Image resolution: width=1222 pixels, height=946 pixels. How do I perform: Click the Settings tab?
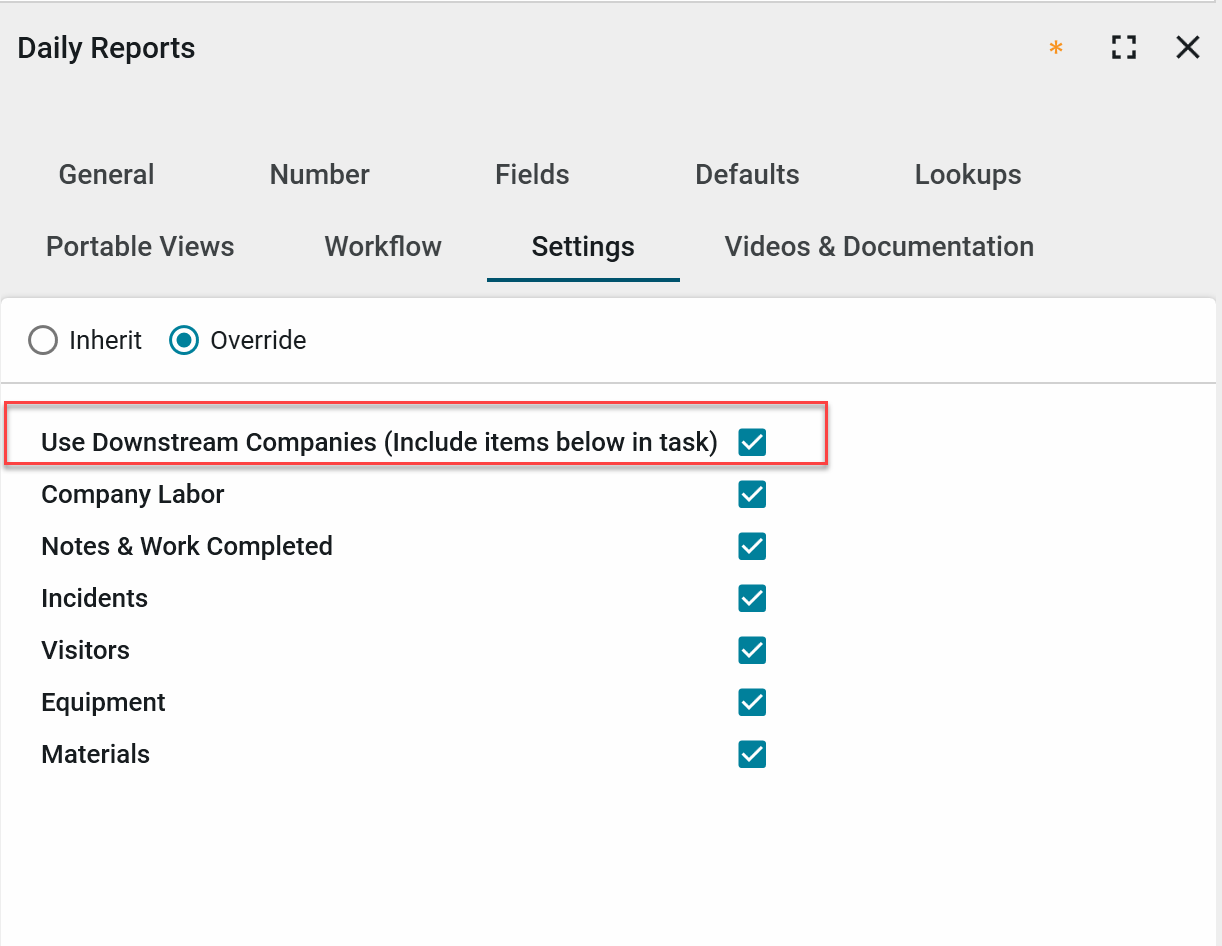coord(583,246)
